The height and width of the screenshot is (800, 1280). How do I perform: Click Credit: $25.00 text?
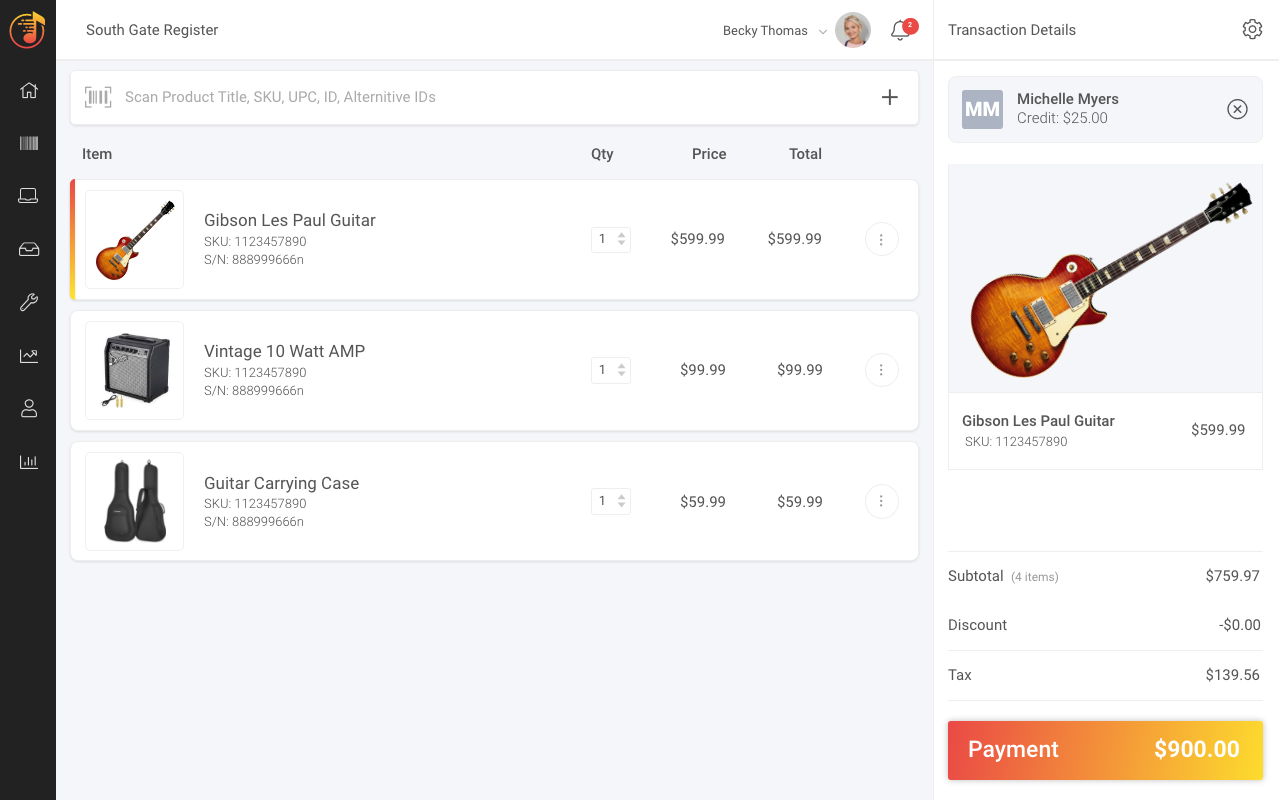pyautogui.click(x=1062, y=118)
